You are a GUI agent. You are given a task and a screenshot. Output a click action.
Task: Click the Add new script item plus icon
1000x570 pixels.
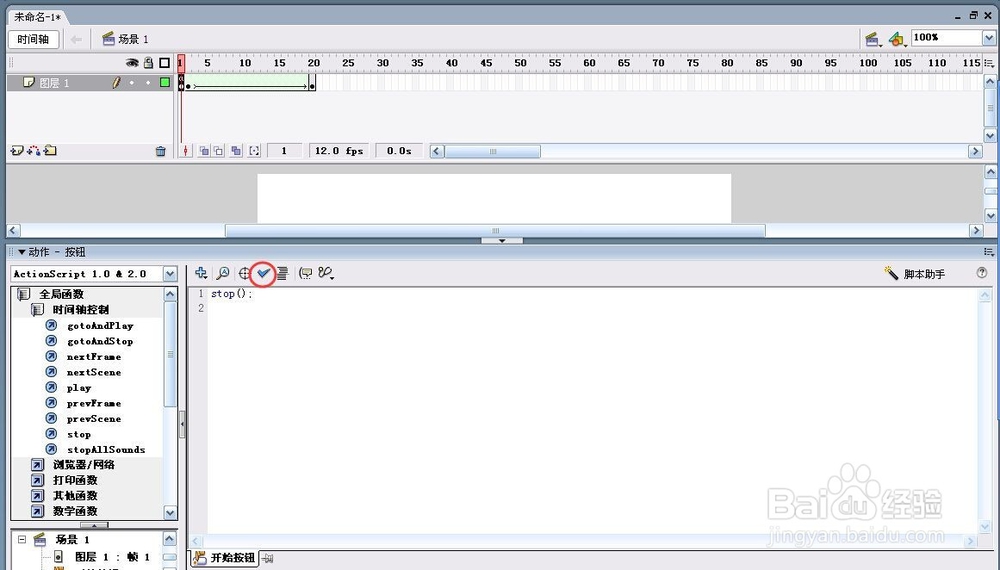[201, 273]
